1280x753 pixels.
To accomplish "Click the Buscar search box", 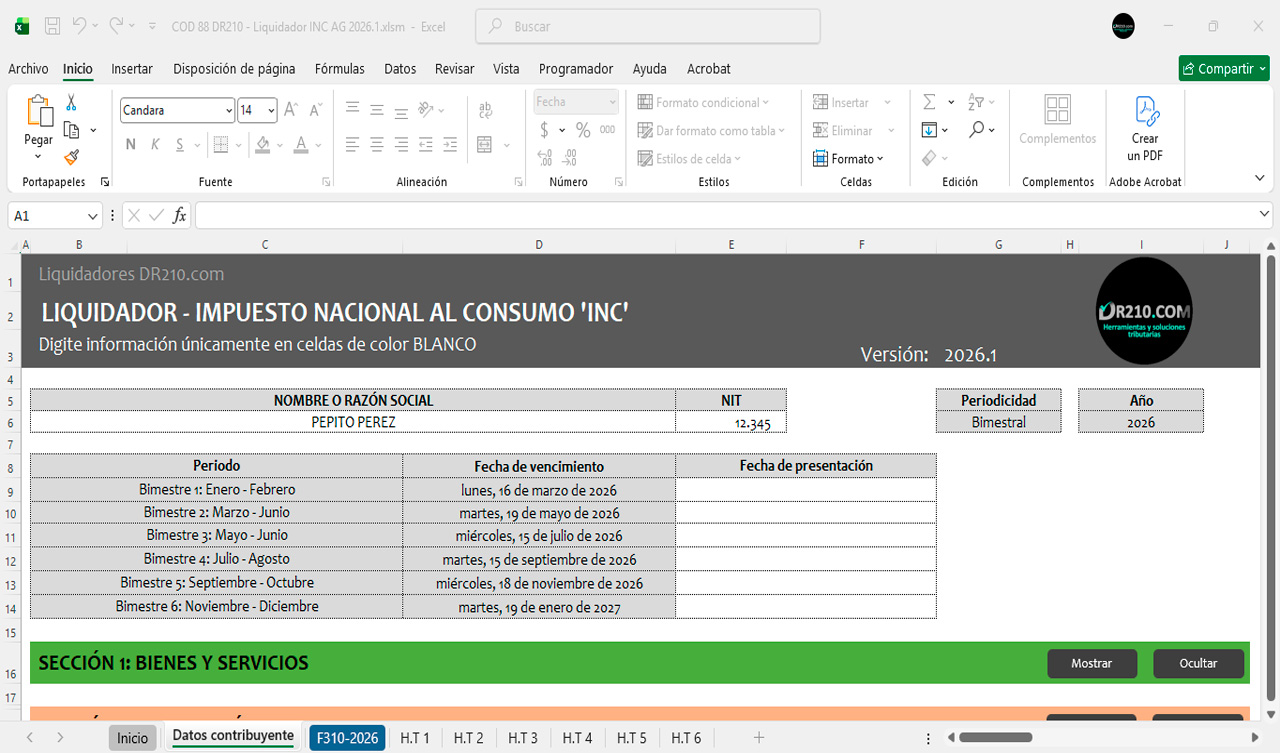I will (x=648, y=27).
